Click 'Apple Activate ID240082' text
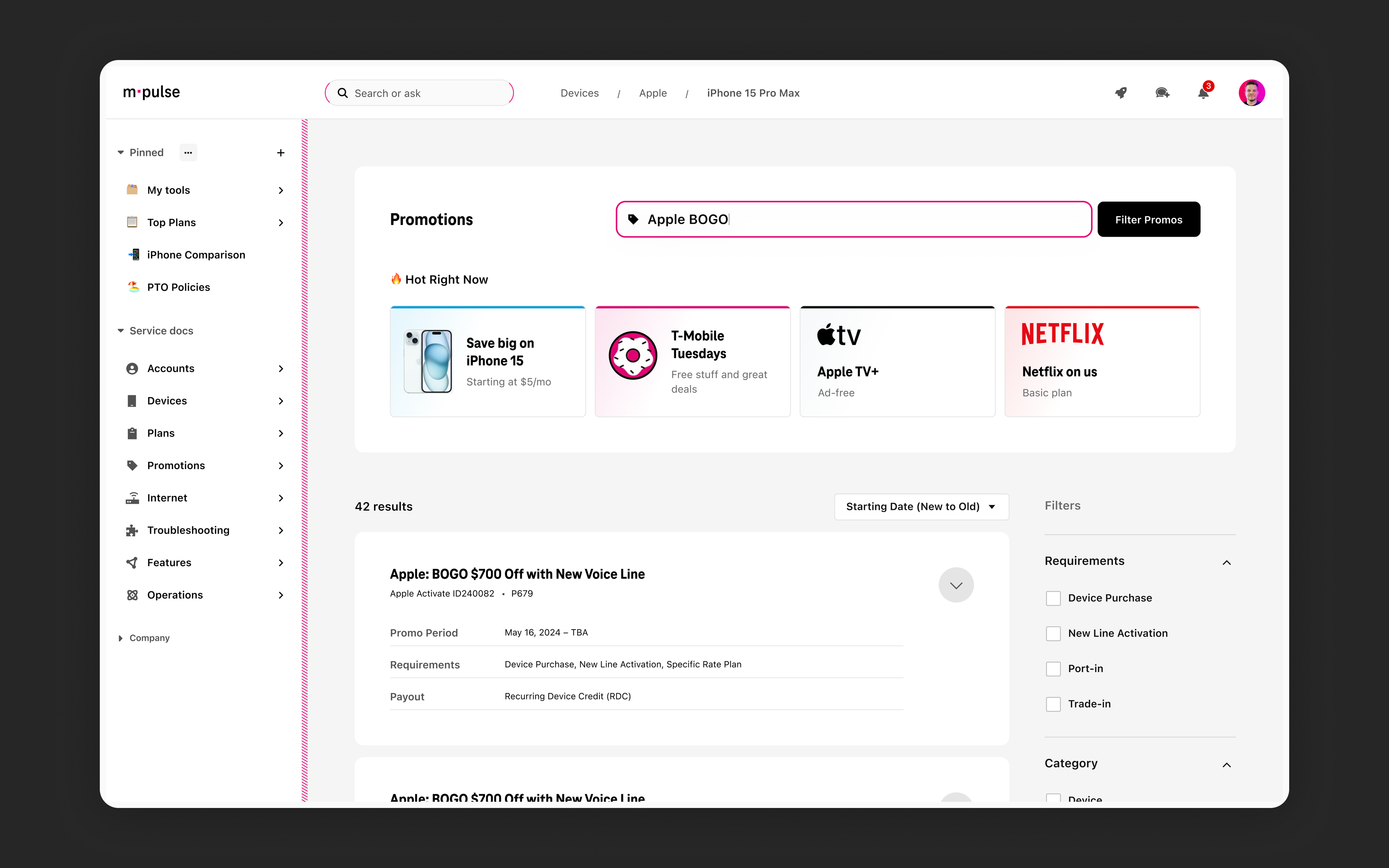The image size is (1389, 868). tap(442, 593)
